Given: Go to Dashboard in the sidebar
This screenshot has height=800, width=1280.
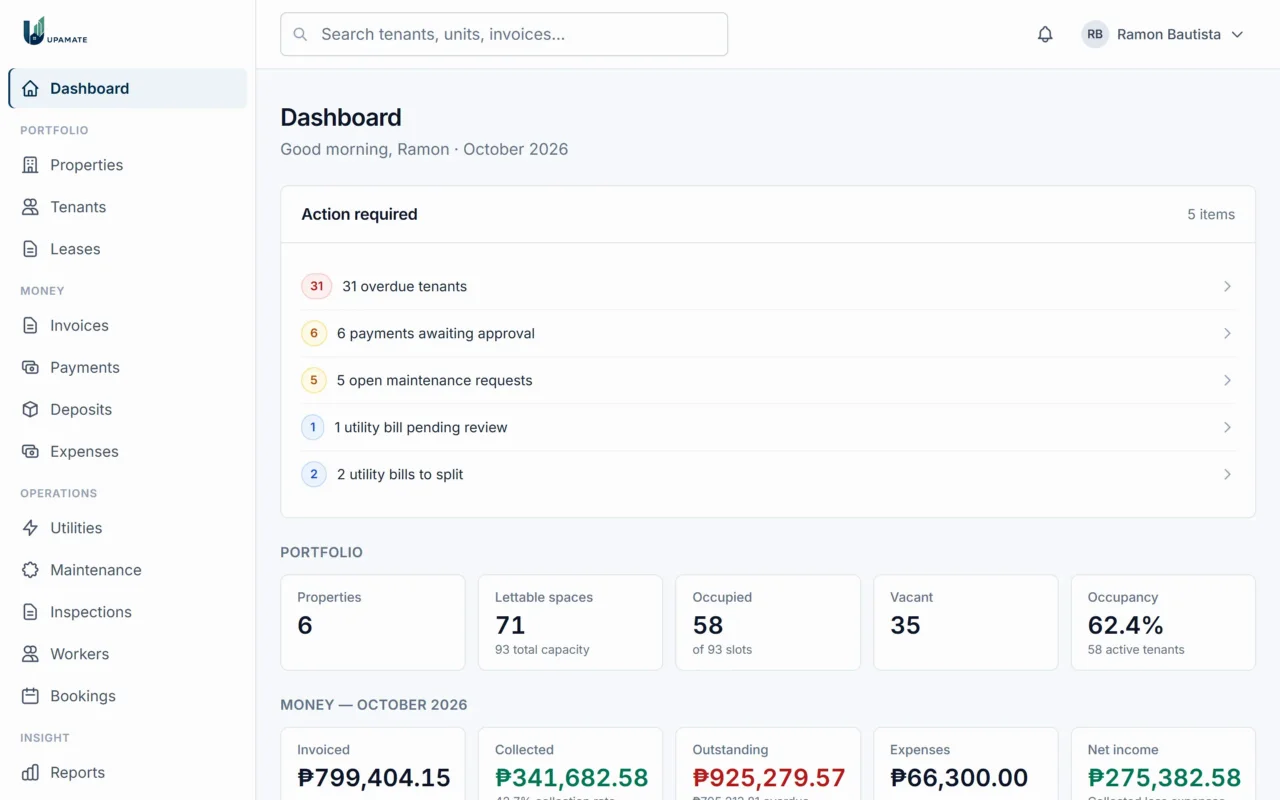Looking at the screenshot, I should pyautogui.click(x=128, y=88).
